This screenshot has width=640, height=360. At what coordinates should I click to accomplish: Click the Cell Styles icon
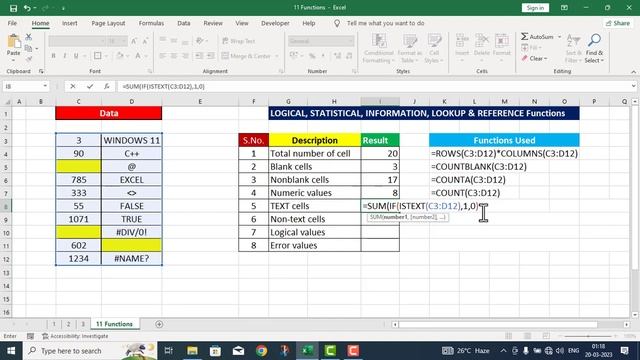click(x=434, y=41)
